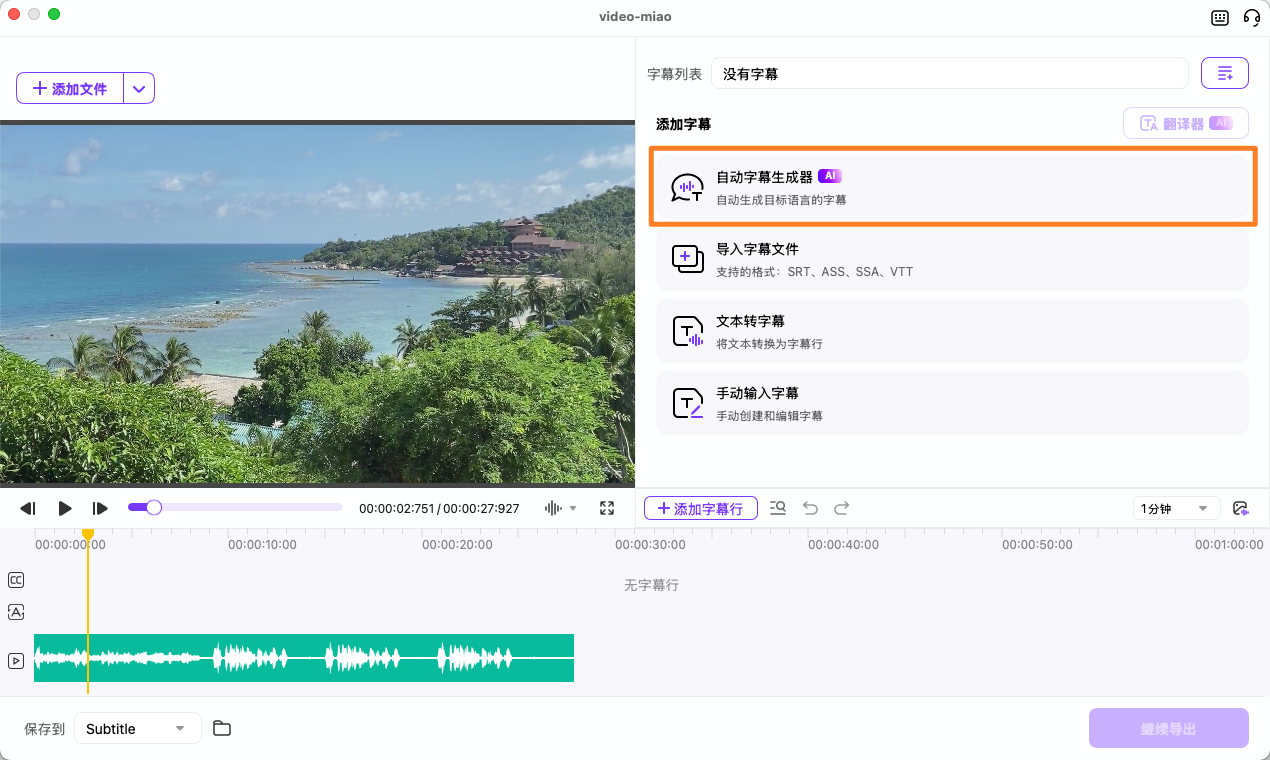
Task: Expand the Add File dropdown arrow
Action: [139, 88]
